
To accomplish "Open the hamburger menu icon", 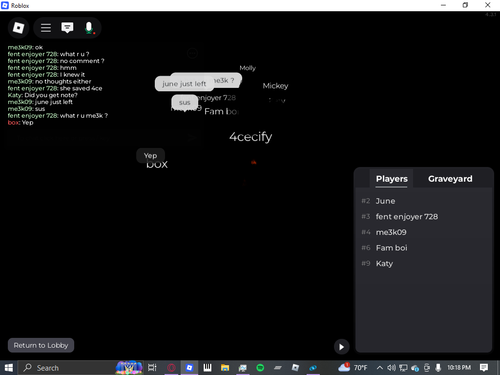I will 46,28.
